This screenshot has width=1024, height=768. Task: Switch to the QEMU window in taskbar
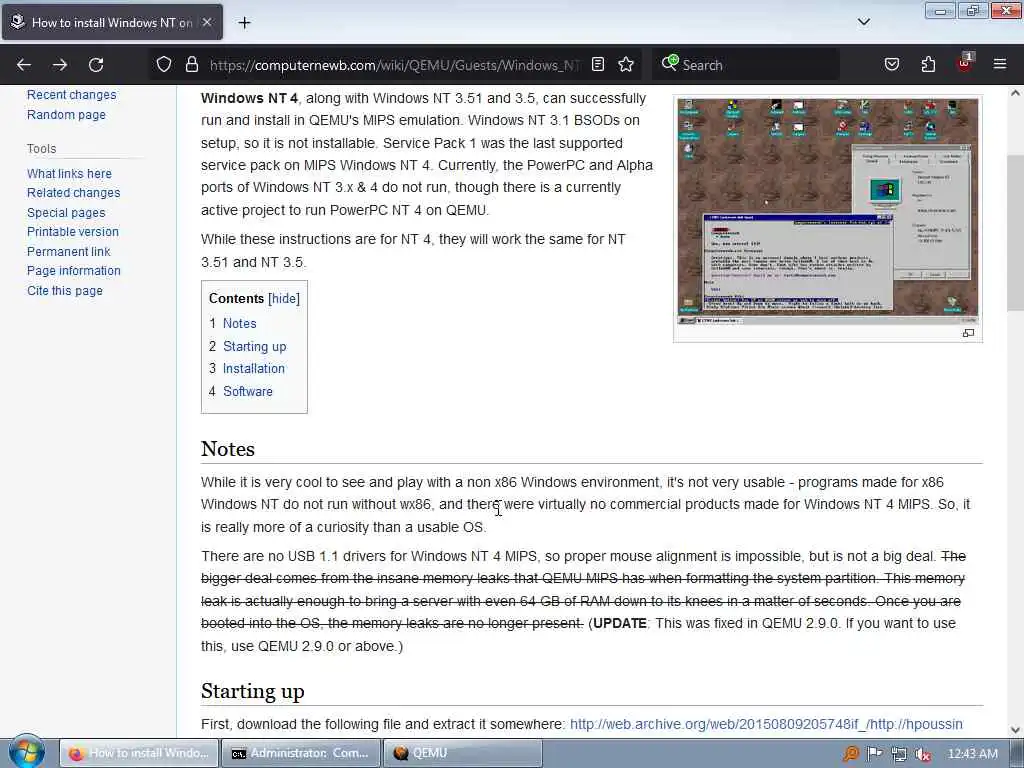tap(462, 753)
